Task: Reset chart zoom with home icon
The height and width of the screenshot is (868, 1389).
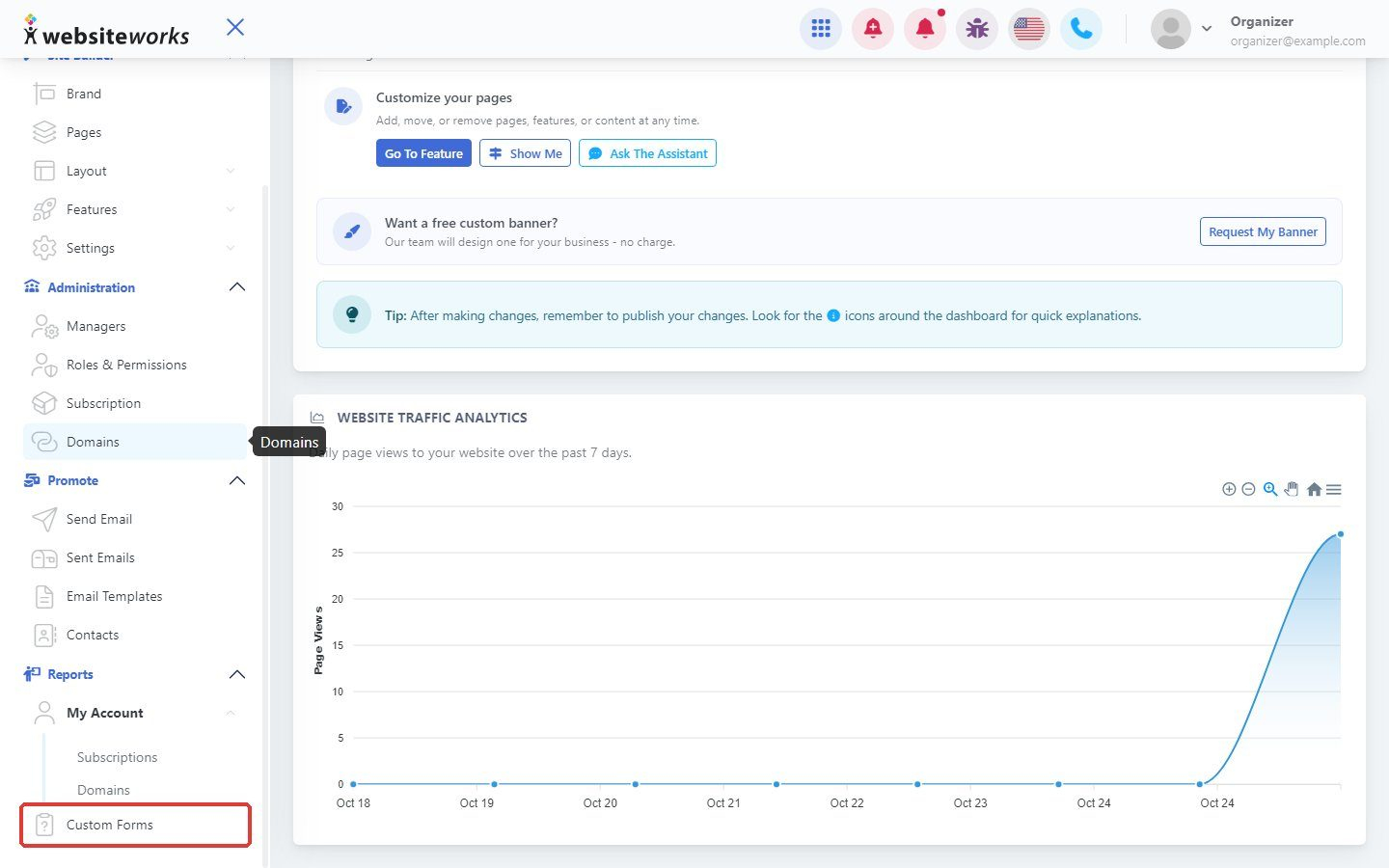Action: (x=1314, y=489)
